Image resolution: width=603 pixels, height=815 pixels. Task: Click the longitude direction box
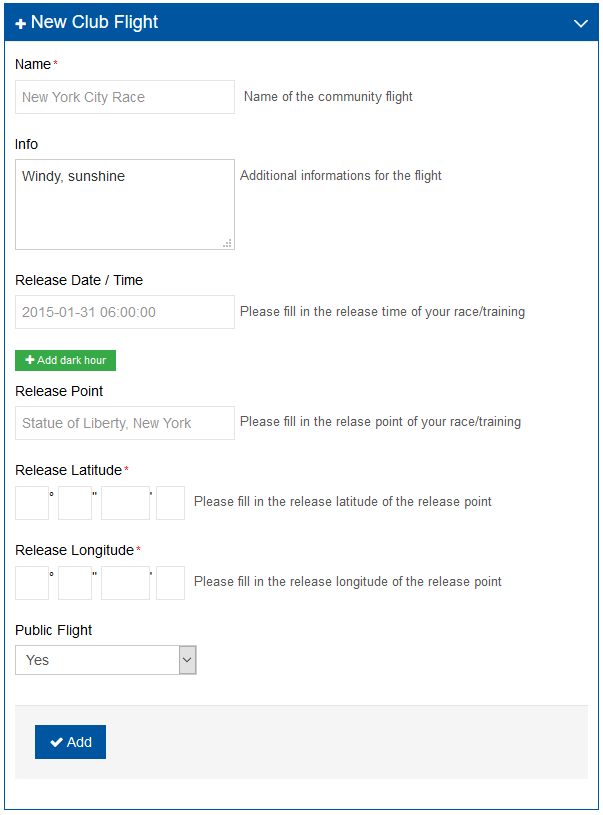[x=171, y=583]
